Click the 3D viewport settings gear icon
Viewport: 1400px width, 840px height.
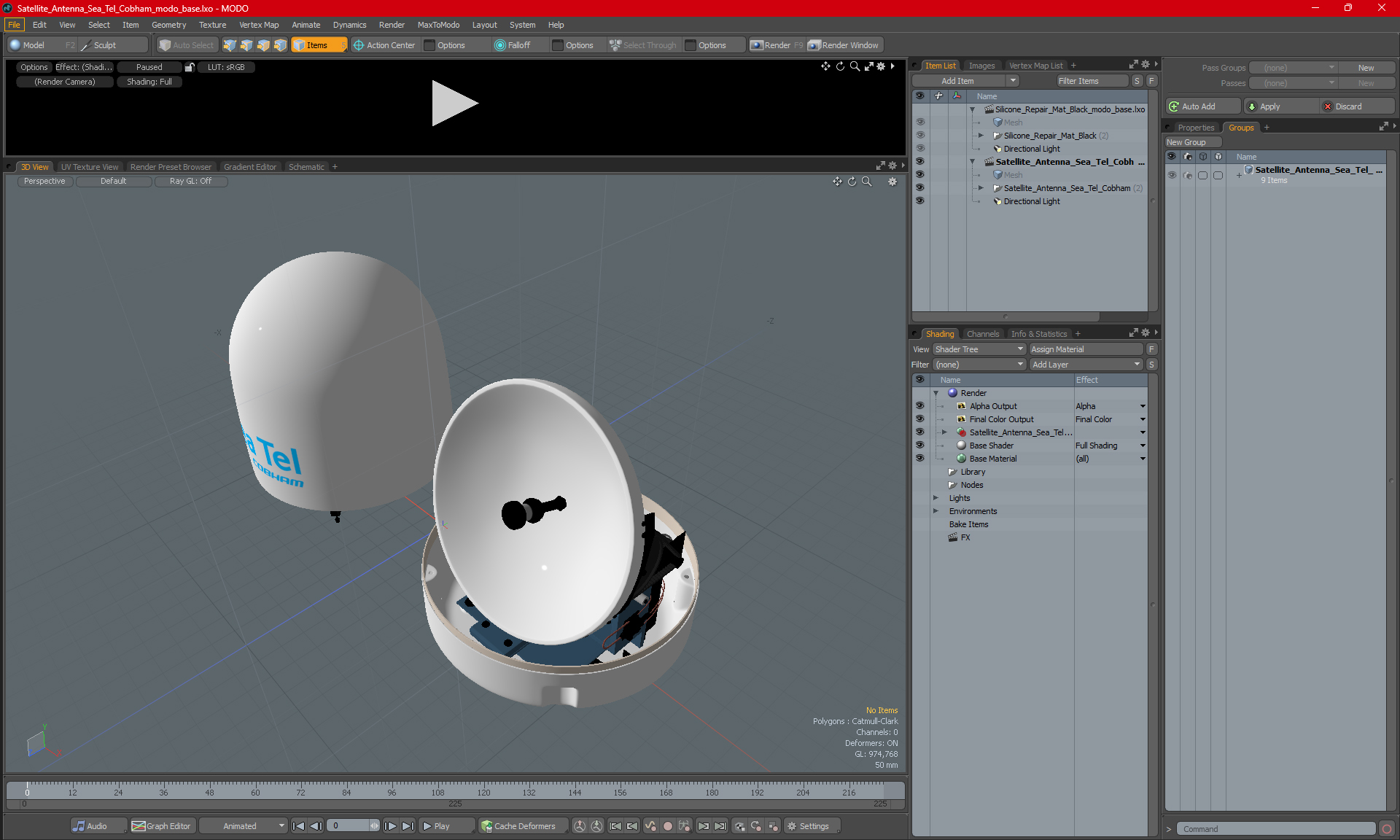(x=892, y=182)
